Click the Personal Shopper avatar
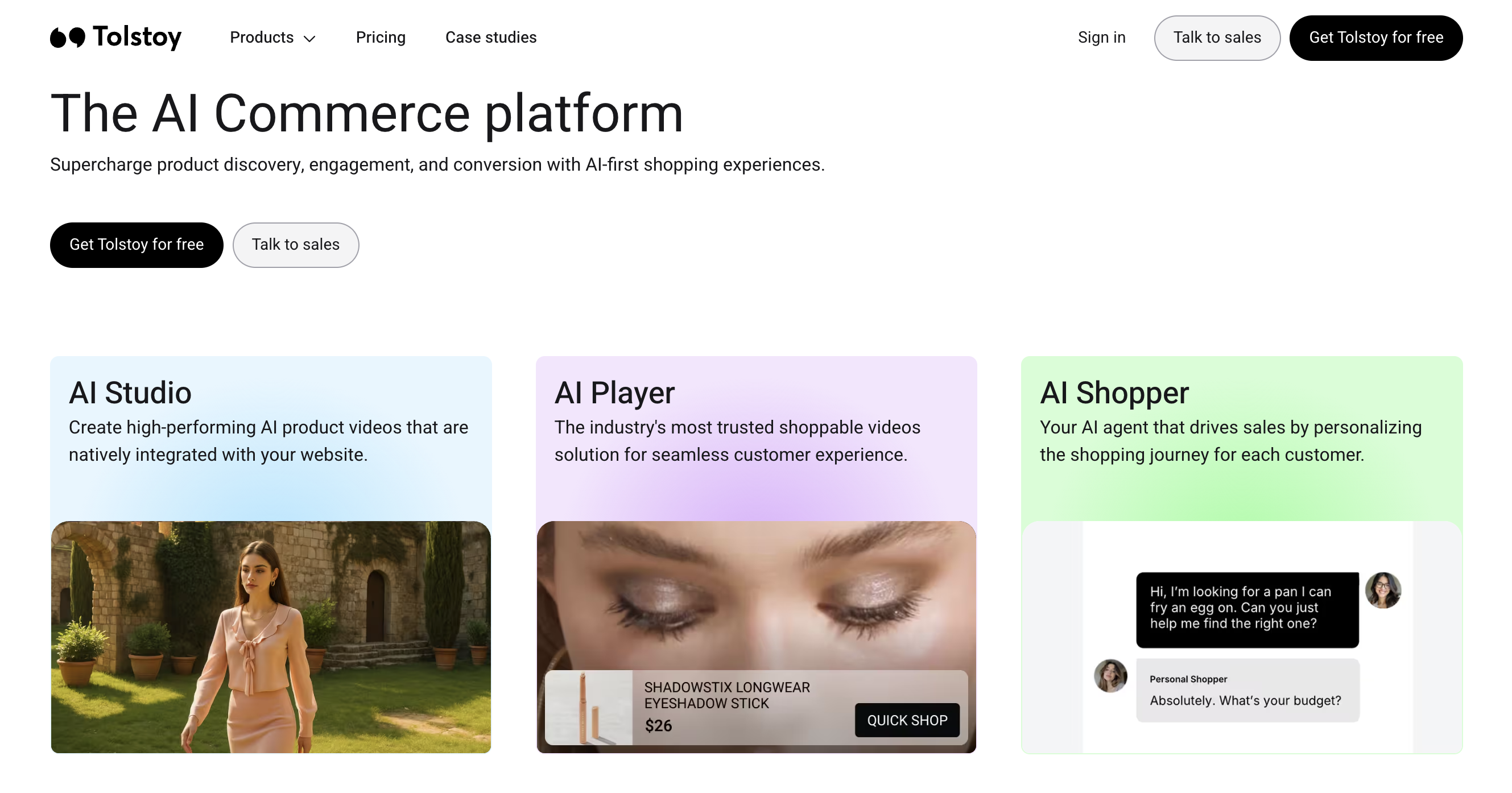The image size is (1512, 793). 1110,676
